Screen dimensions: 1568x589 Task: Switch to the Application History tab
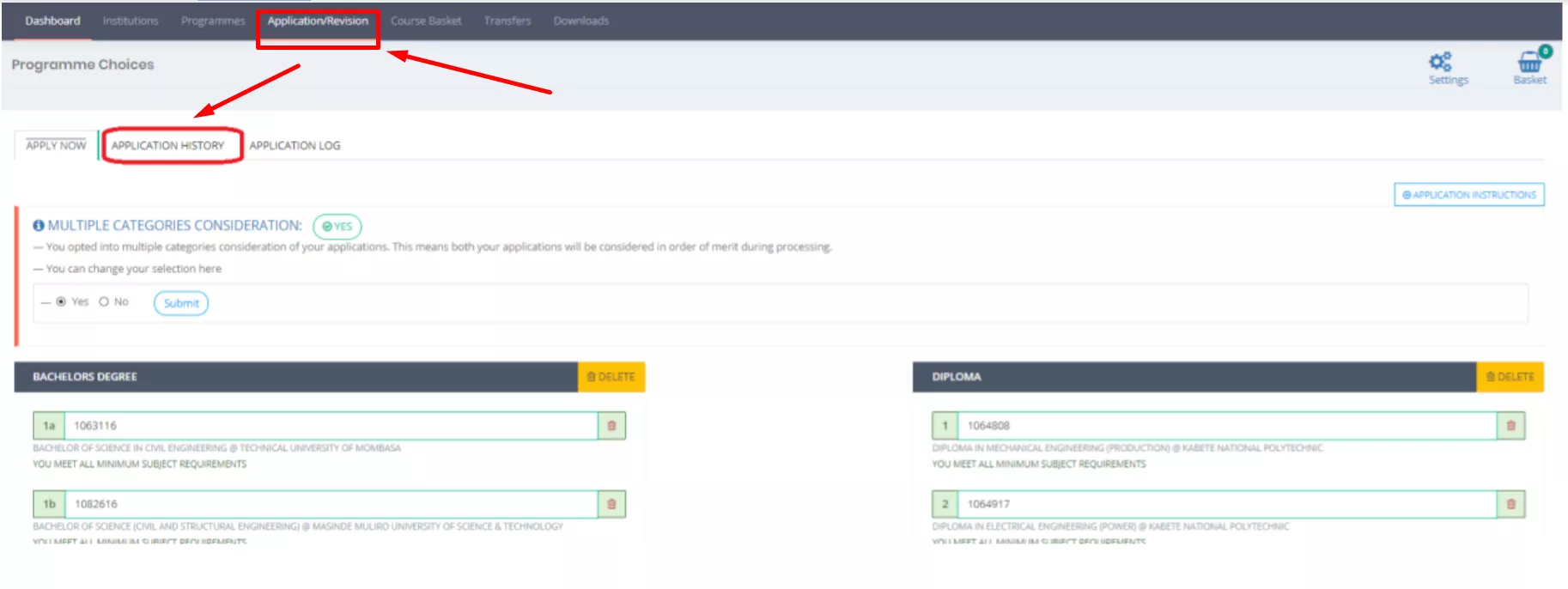167,146
